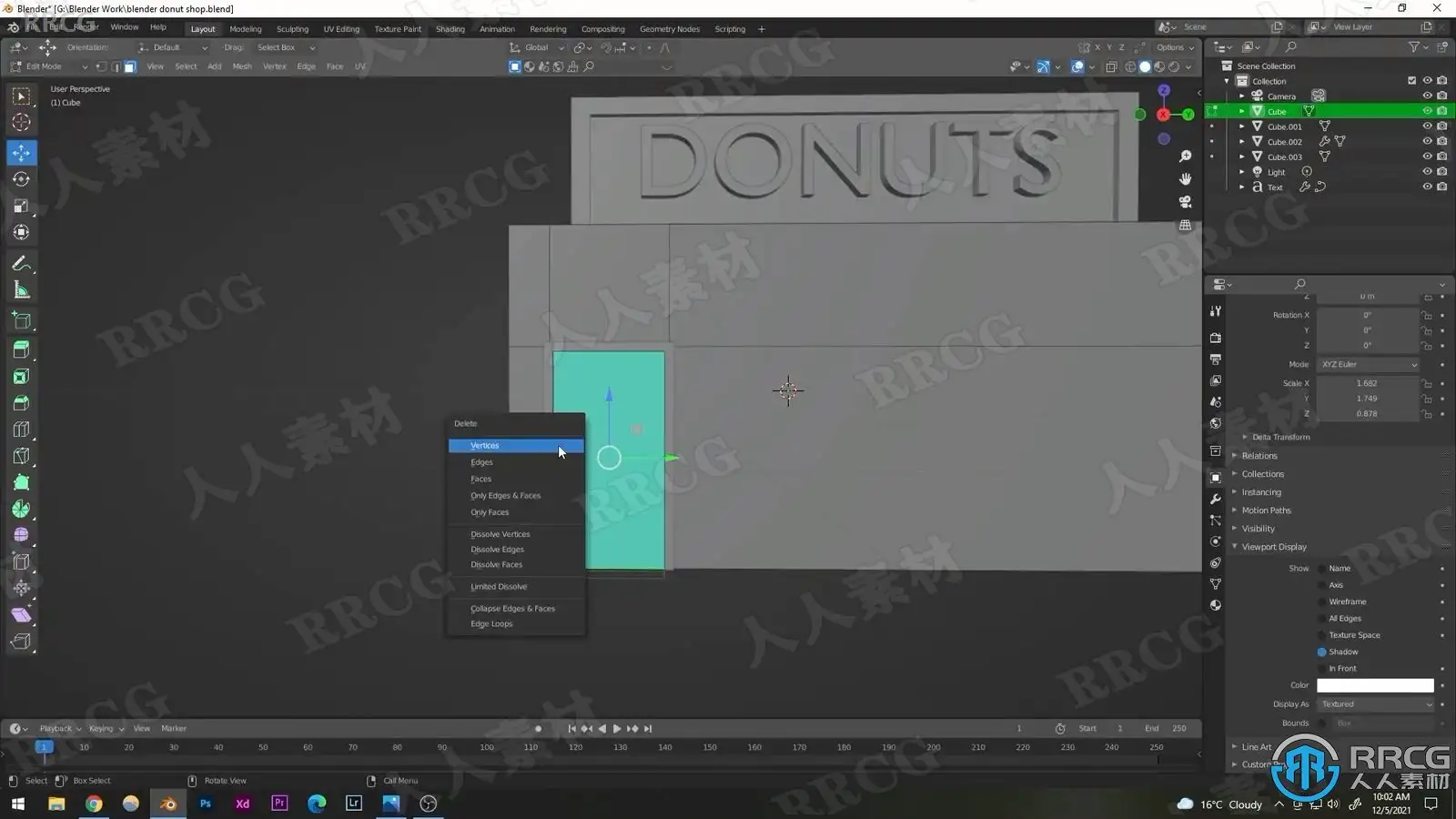1456x819 pixels.
Task: Open Photoshop from the taskbar
Action: [x=206, y=804]
